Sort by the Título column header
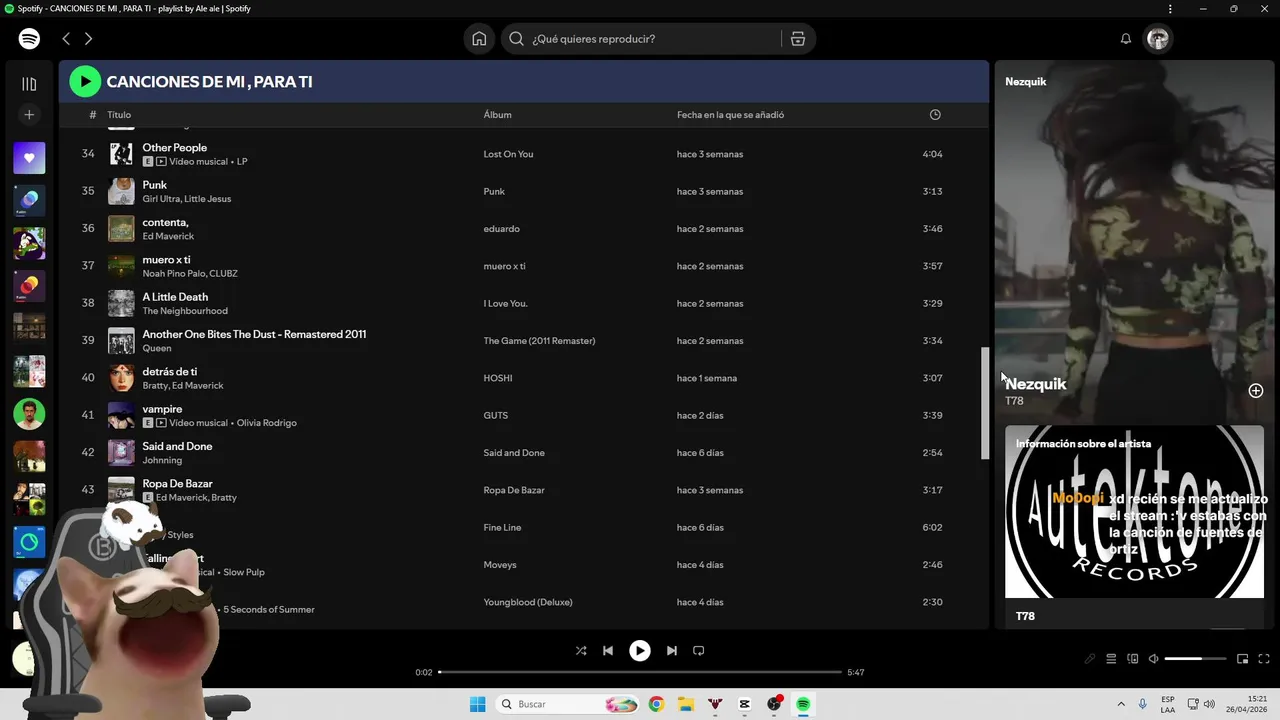Viewport: 1280px width, 720px height. pyautogui.click(x=119, y=115)
